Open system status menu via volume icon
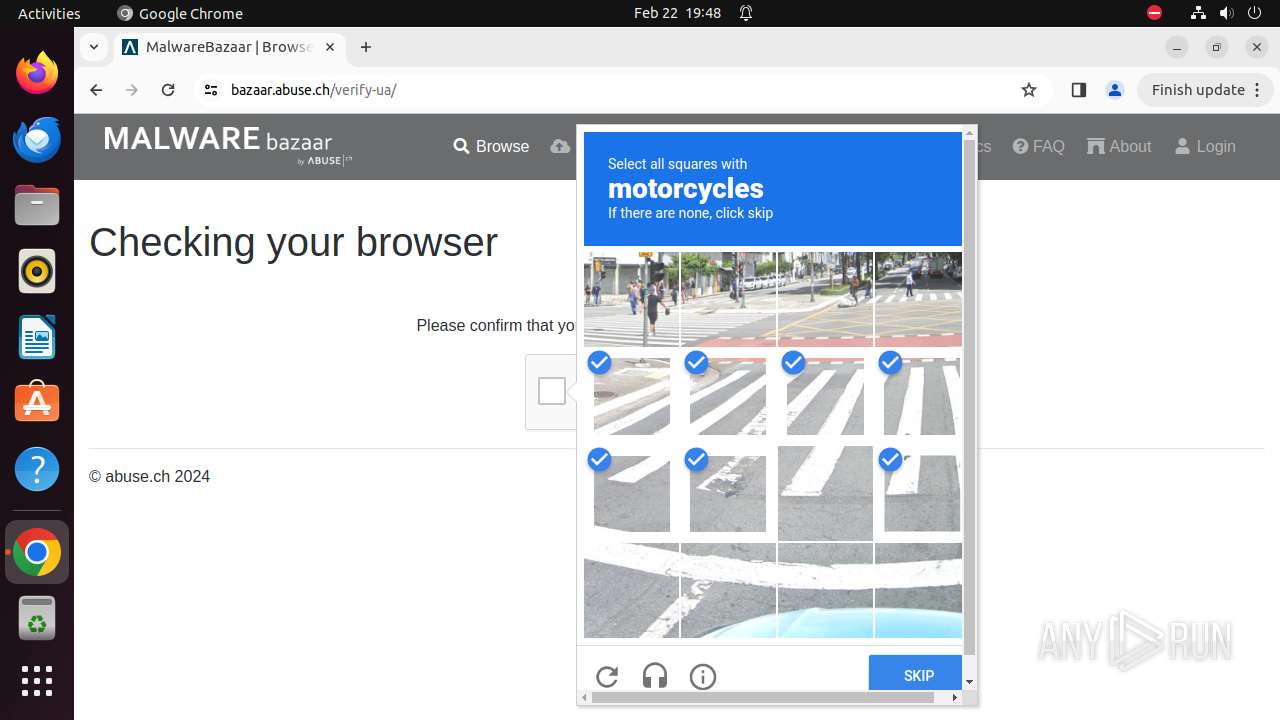1280x720 pixels. (1226, 13)
